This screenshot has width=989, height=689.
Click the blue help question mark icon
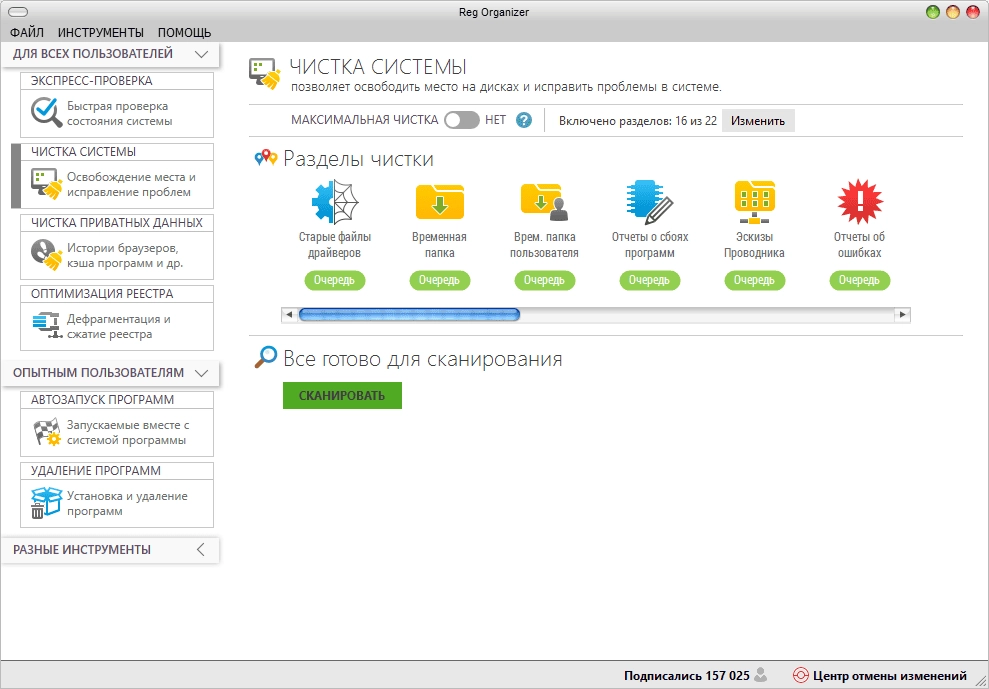pos(524,120)
